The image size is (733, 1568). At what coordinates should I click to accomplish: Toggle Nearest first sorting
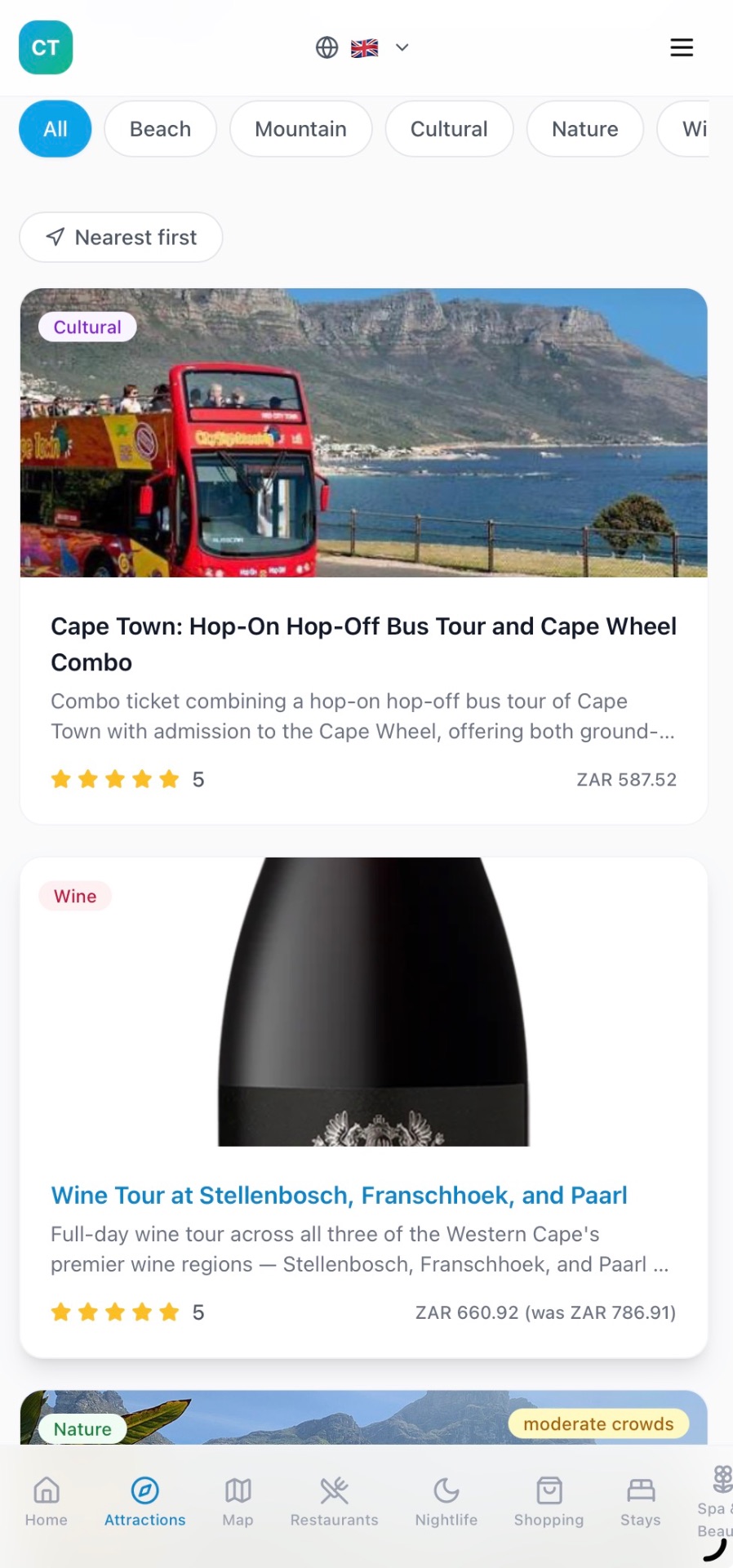(121, 238)
